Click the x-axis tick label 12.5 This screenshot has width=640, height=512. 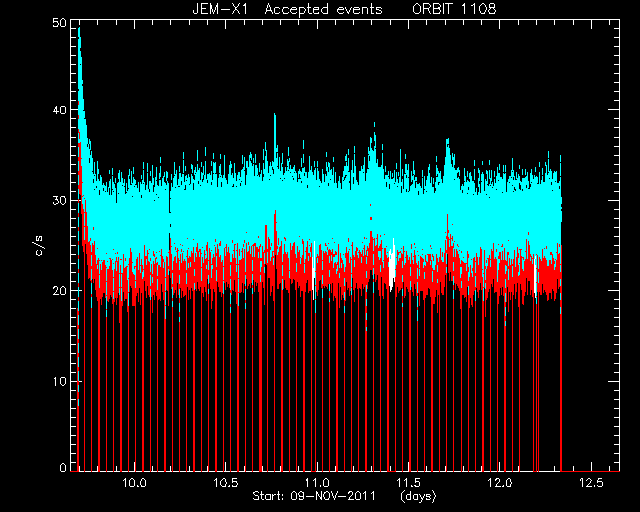[x=591, y=483]
